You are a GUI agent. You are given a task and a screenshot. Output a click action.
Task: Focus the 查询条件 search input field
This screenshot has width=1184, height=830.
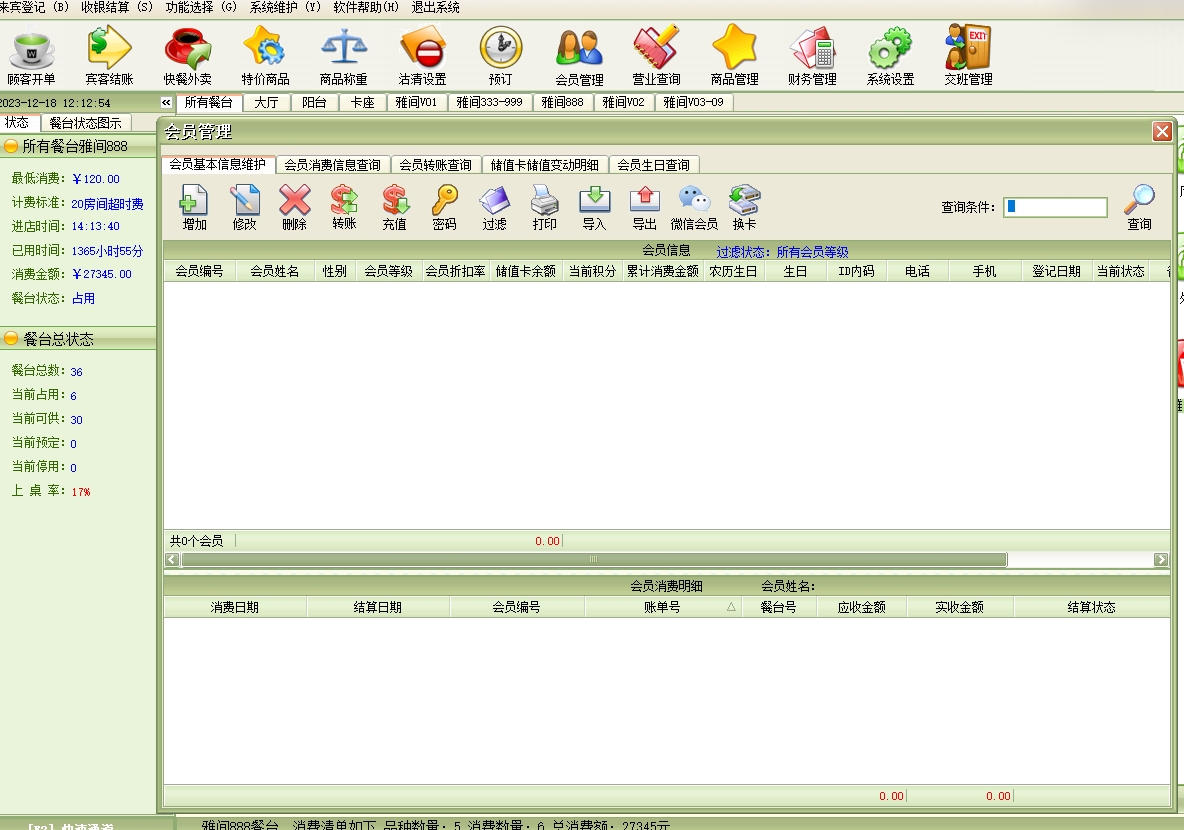point(1056,207)
